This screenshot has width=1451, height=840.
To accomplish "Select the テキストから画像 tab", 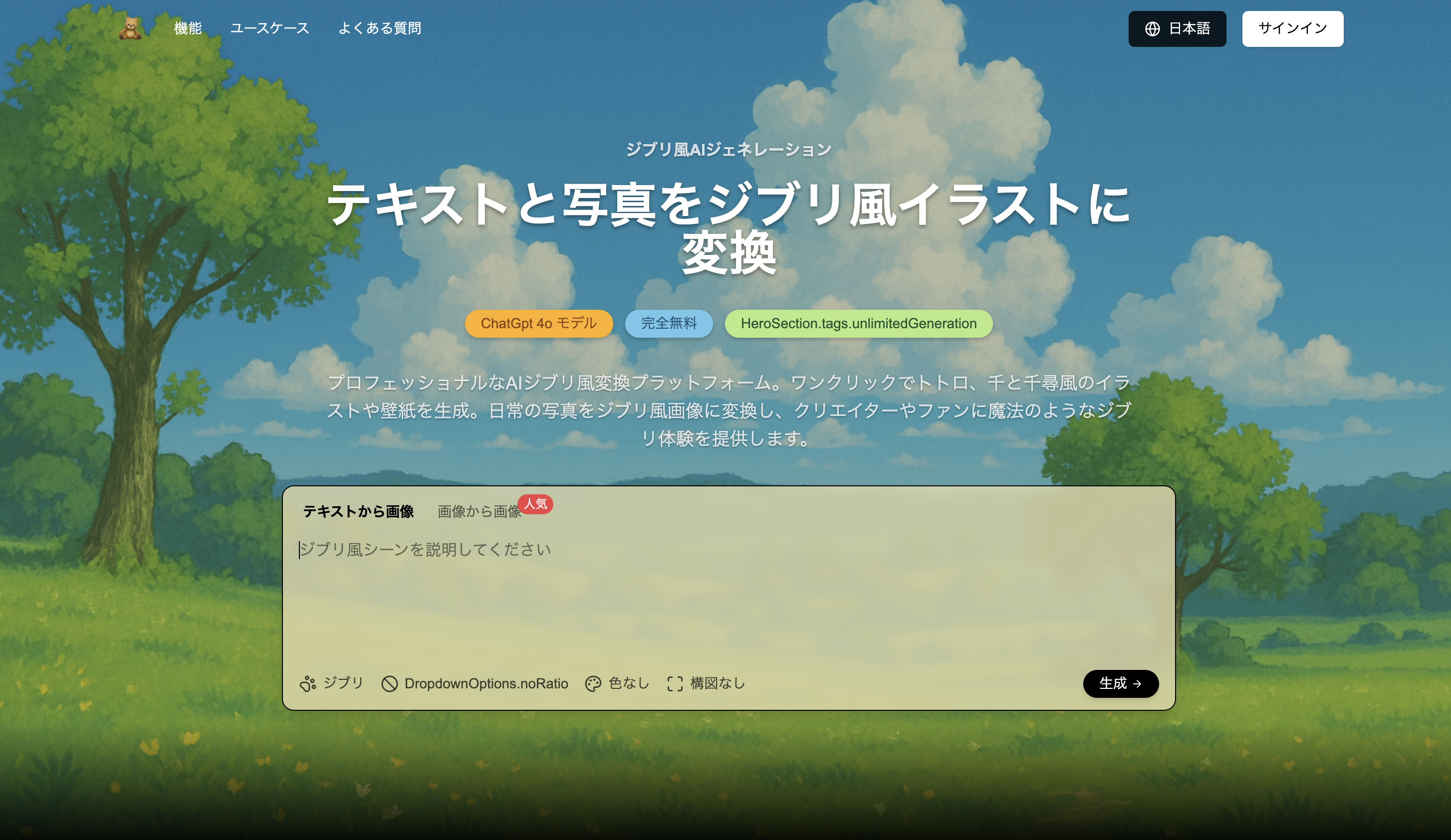I will (x=358, y=511).
